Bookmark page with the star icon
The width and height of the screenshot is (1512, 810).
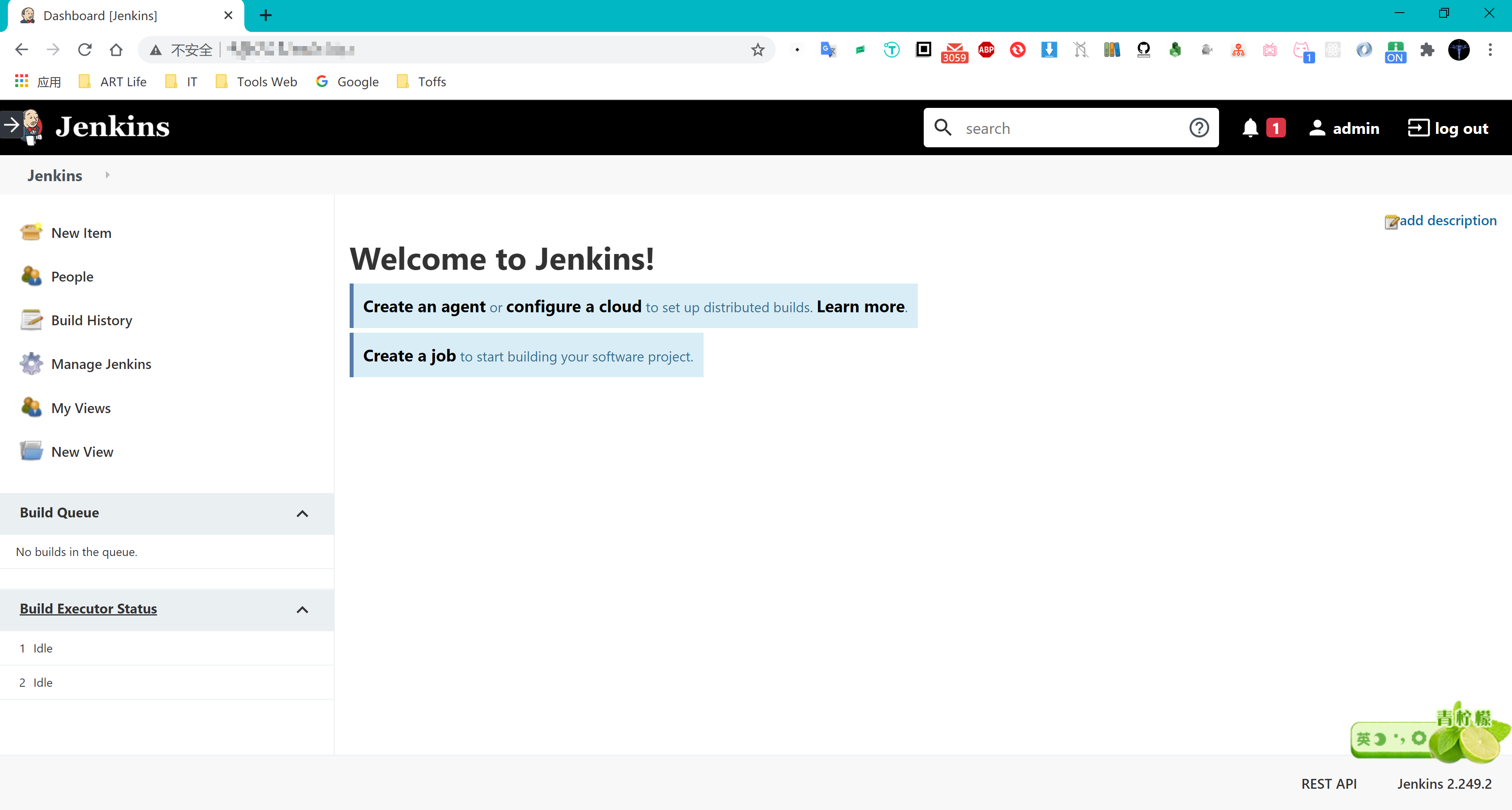[x=758, y=50]
